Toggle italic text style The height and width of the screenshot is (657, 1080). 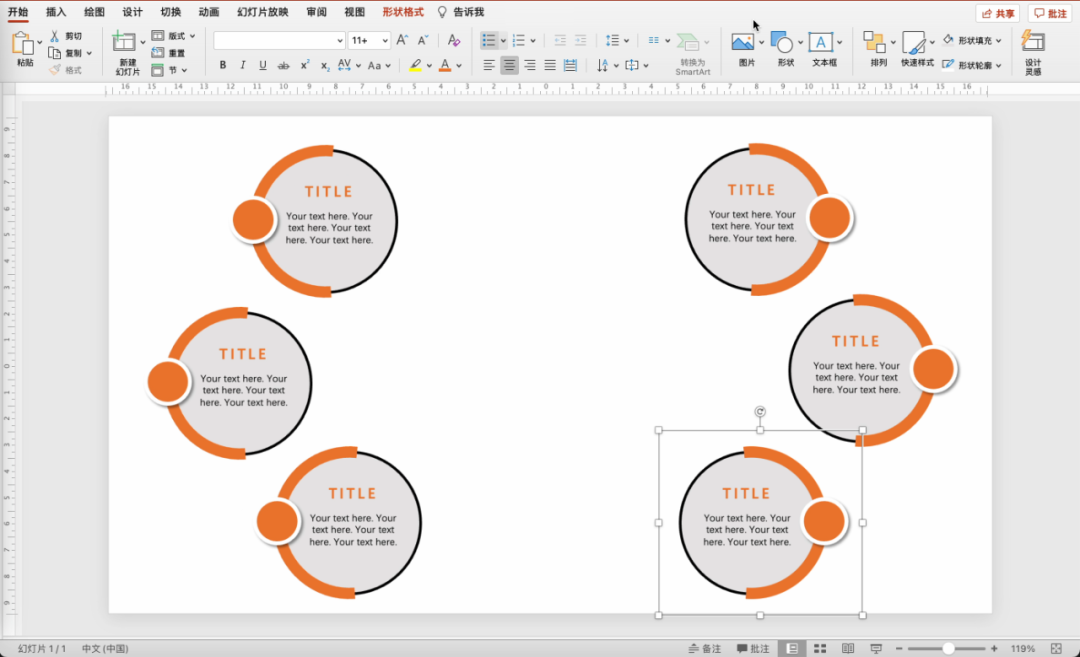[x=242, y=65]
